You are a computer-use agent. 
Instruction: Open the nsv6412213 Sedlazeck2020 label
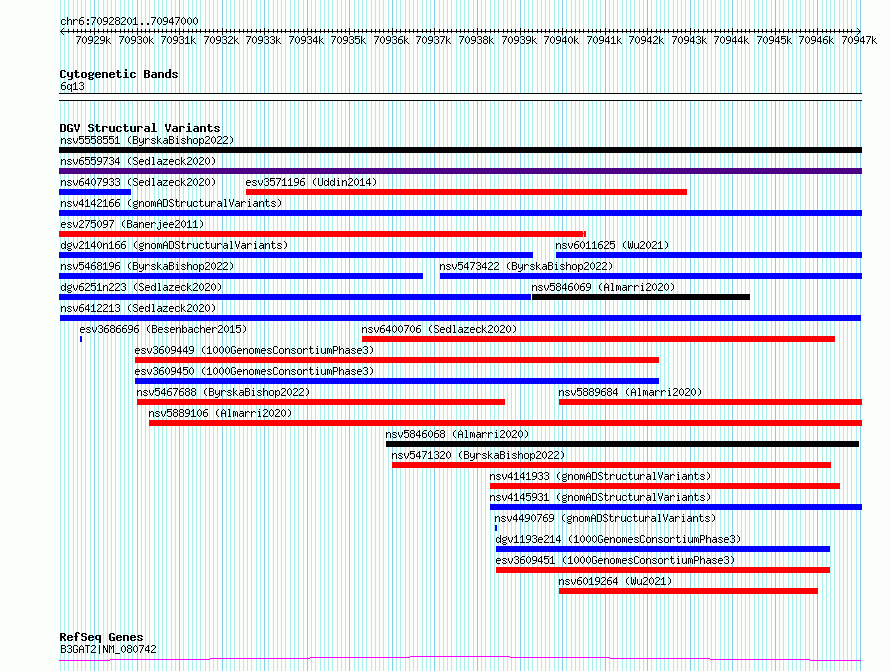(x=138, y=308)
